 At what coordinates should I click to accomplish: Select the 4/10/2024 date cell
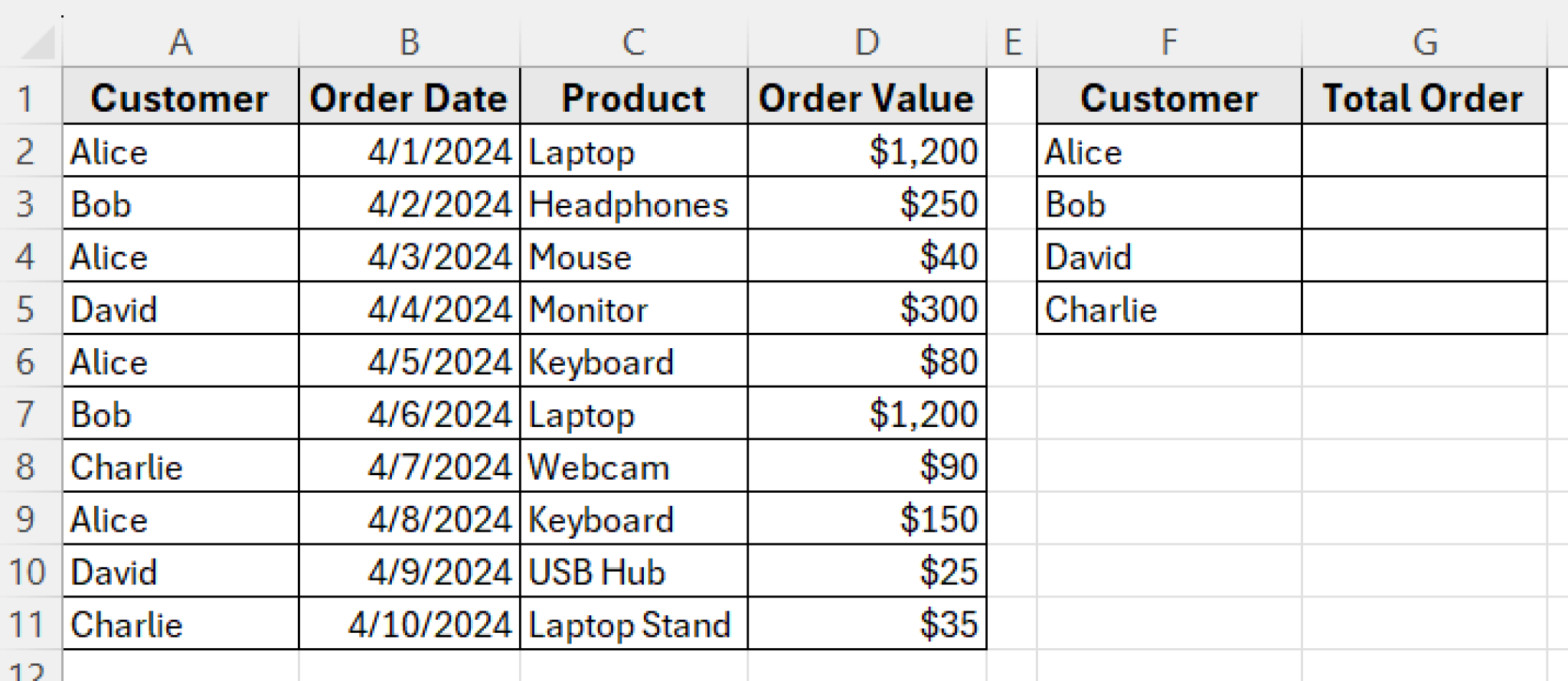click(x=408, y=624)
